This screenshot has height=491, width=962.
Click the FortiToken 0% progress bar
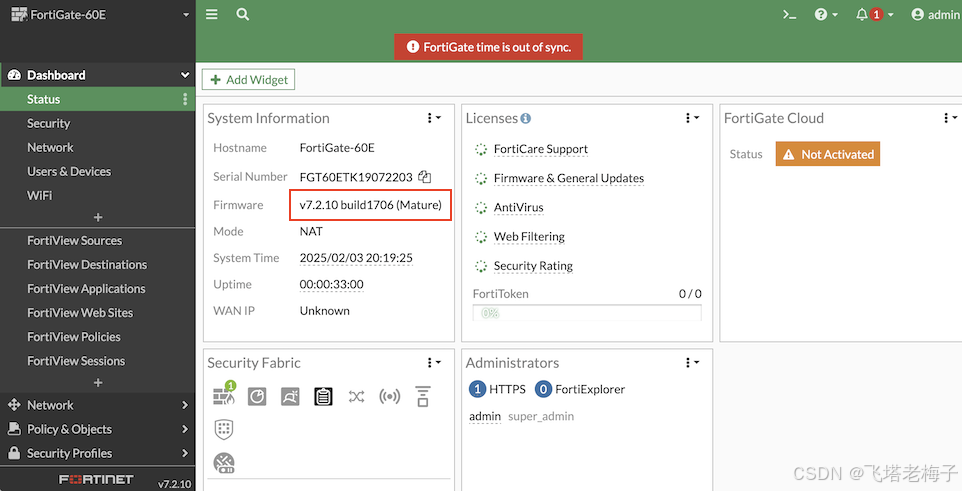point(587,313)
